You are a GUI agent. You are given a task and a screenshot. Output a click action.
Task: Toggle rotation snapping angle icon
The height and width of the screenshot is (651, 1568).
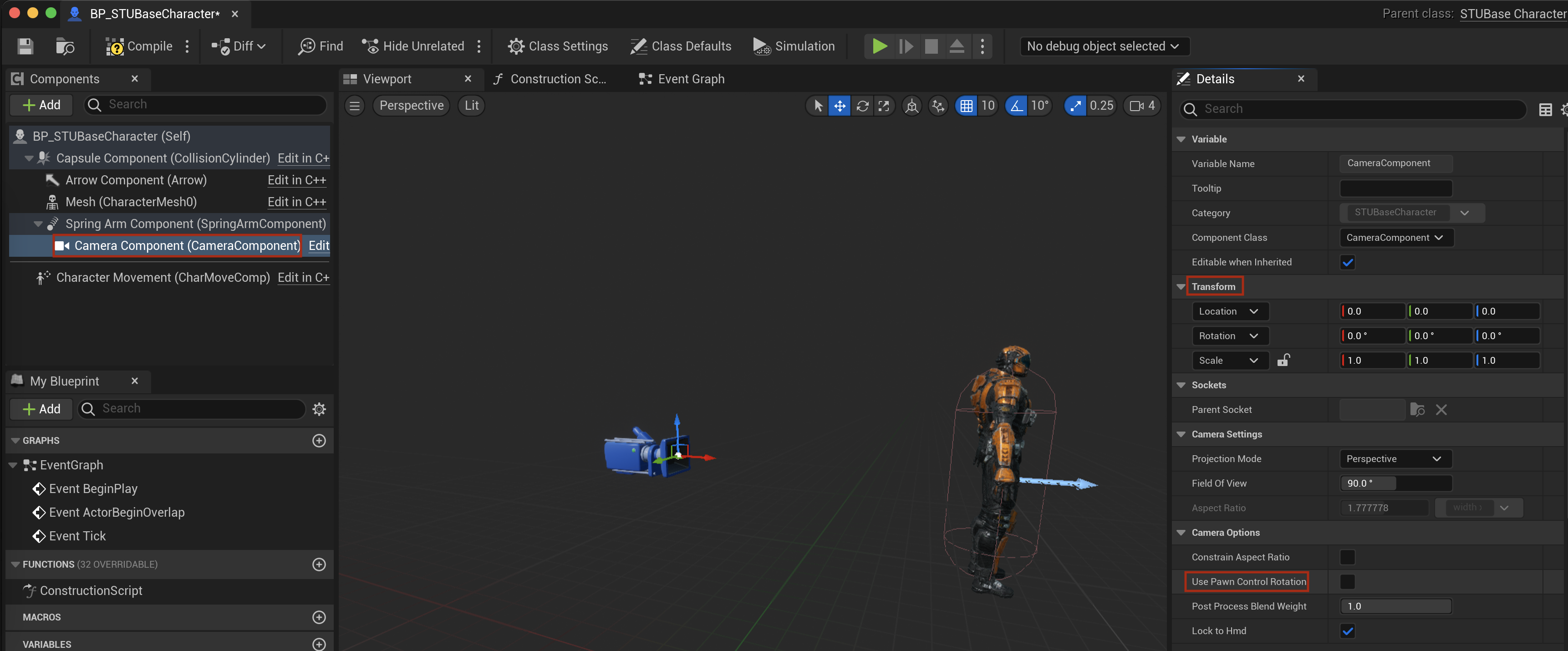pyautogui.click(x=1016, y=106)
